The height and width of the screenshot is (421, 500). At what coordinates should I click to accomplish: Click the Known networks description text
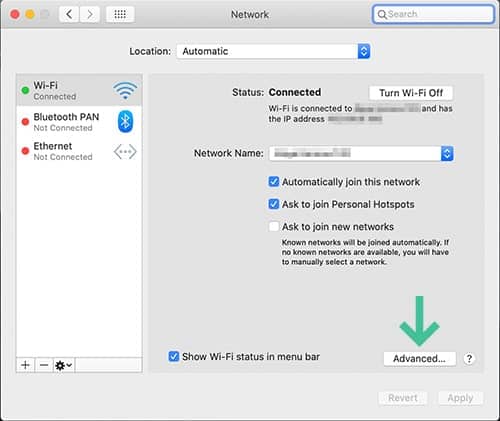point(365,252)
